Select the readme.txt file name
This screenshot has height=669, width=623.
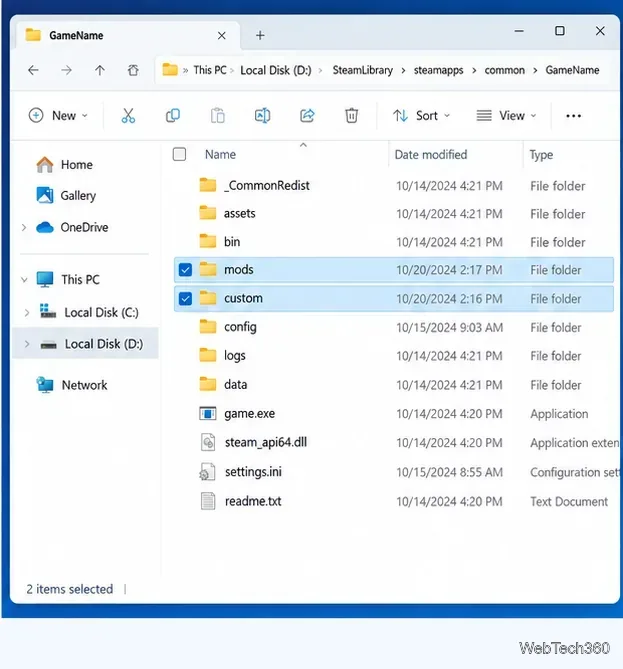[253, 501]
